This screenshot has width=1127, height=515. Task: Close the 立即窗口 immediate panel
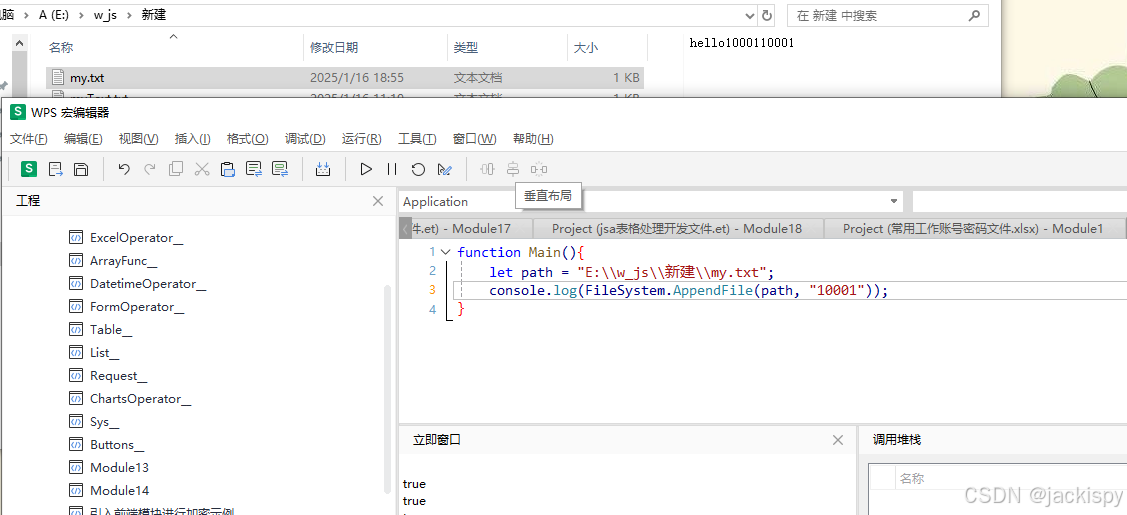pyautogui.click(x=838, y=440)
